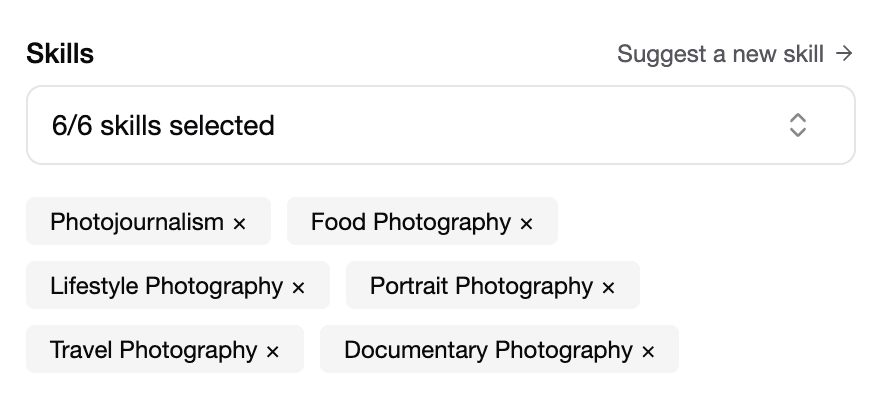This screenshot has height=418, width=892.
Task: Dismiss the Documentary Photography tag
Action: 648,352
